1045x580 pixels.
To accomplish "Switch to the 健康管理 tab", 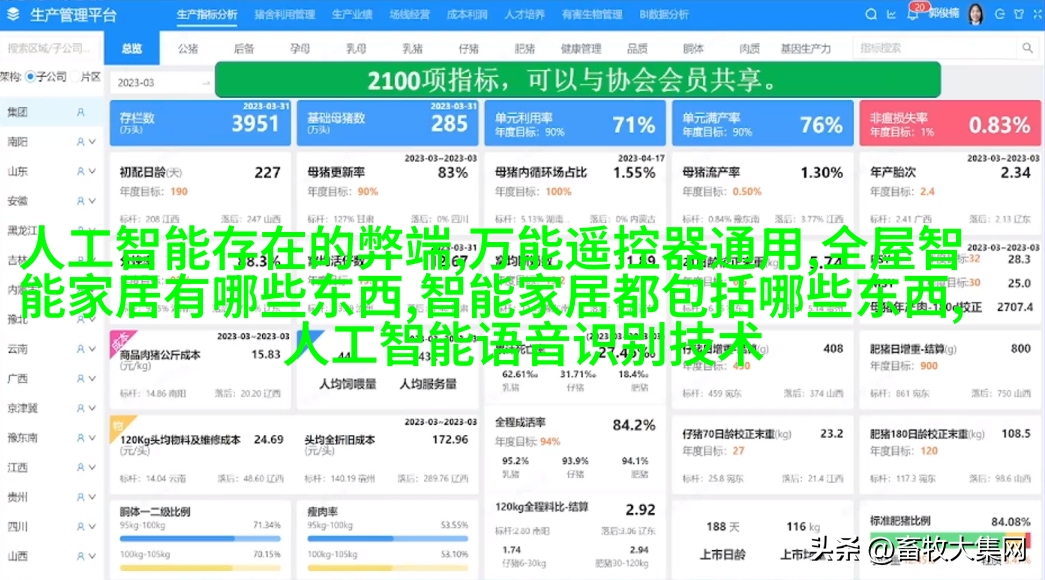I will 580,48.
